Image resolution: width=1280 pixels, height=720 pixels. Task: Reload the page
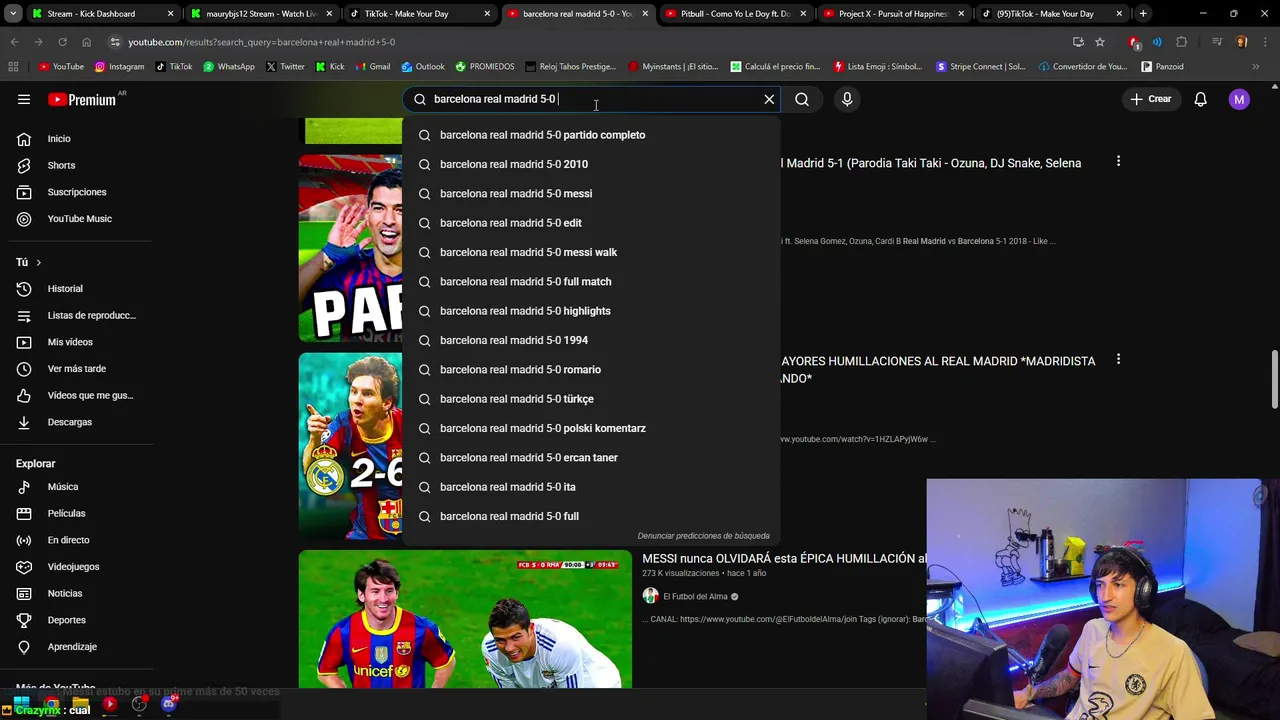point(62,42)
